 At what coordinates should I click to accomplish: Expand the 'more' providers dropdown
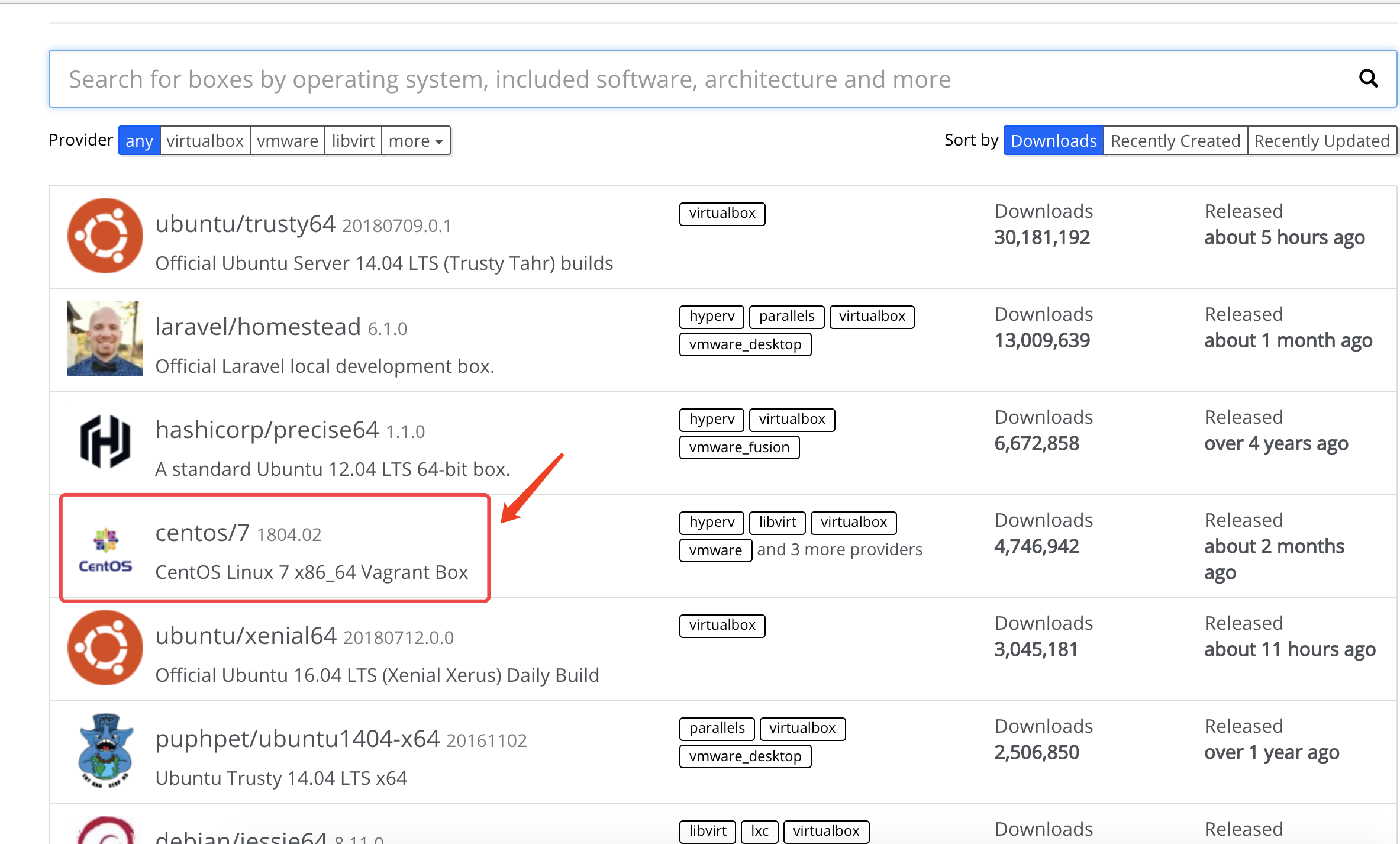pos(416,141)
